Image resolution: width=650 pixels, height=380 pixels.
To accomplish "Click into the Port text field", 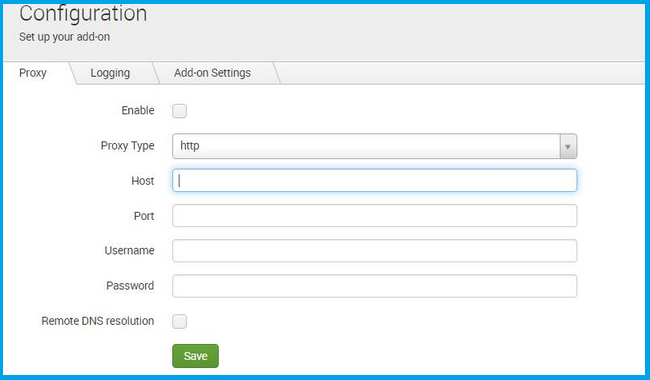I will (x=374, y=215).
